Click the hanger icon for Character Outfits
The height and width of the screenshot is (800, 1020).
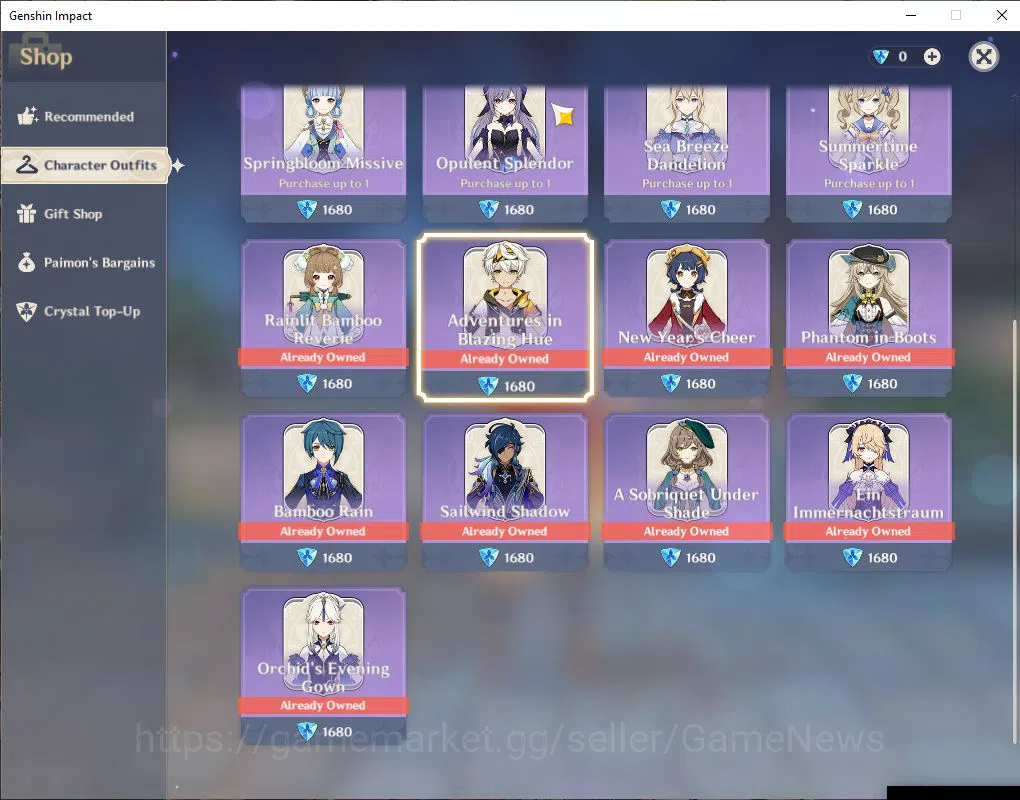[27, 165]
